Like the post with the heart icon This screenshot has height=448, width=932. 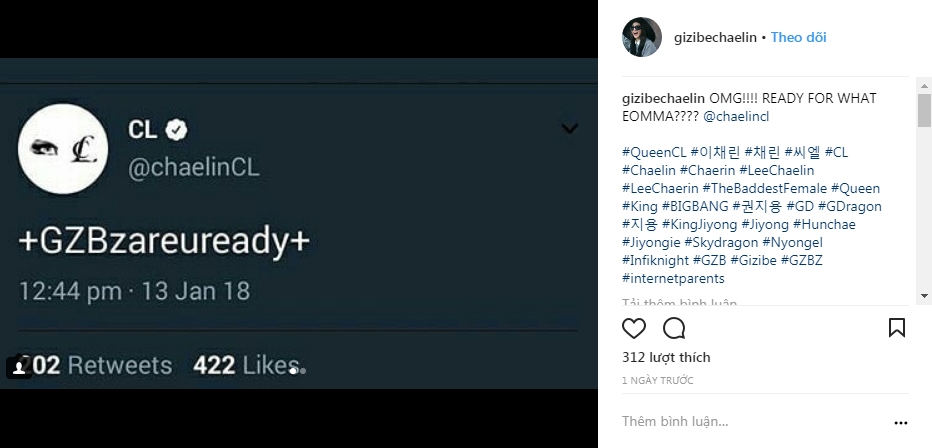pyautogui.click(x=634, y=328)
